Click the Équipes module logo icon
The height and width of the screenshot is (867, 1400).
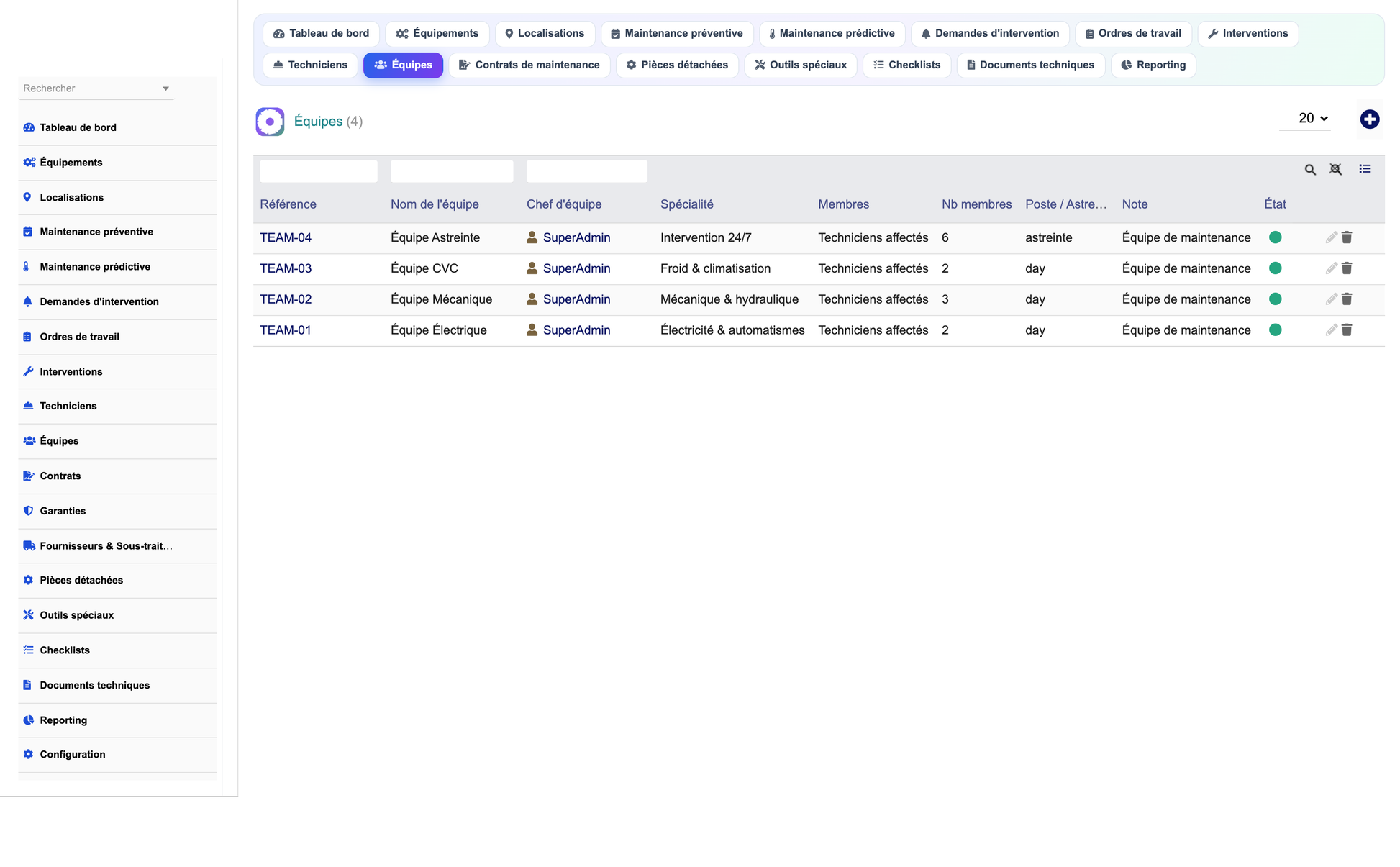(270, 122)
